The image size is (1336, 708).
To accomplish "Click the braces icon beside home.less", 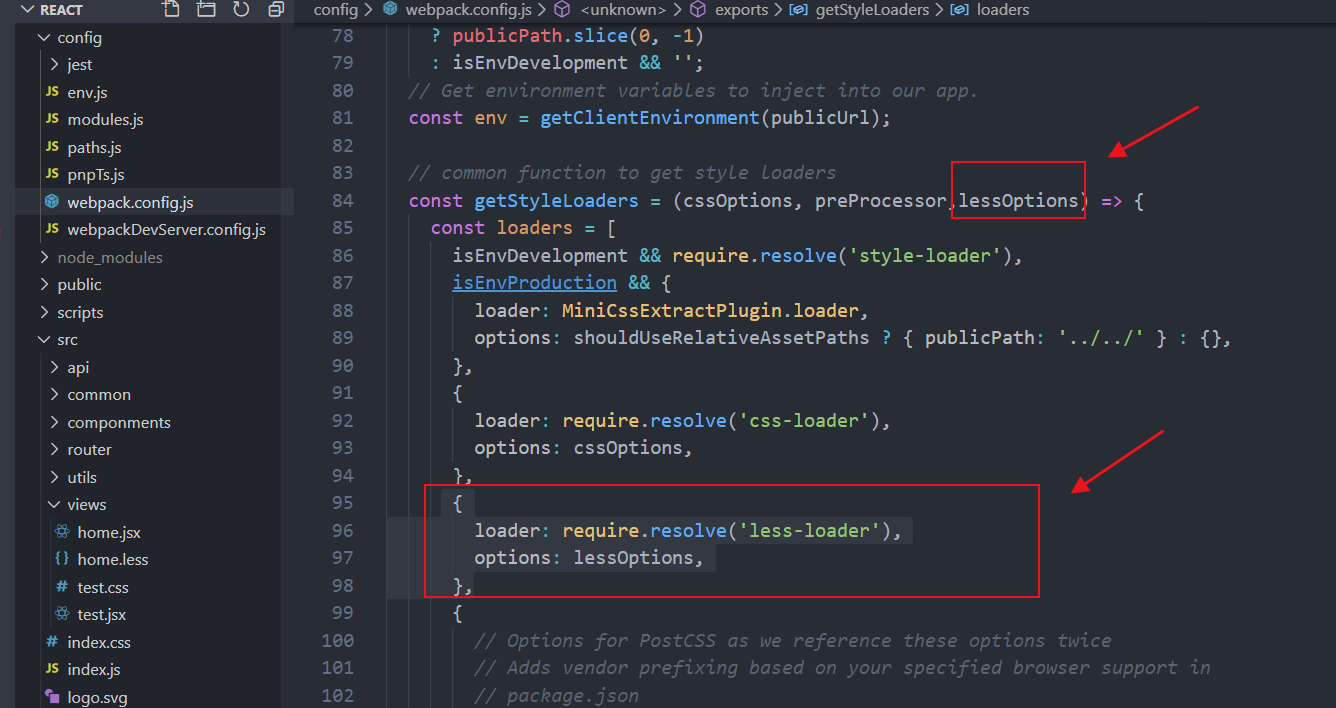I will pyautogui.click(x=62, y=559).
